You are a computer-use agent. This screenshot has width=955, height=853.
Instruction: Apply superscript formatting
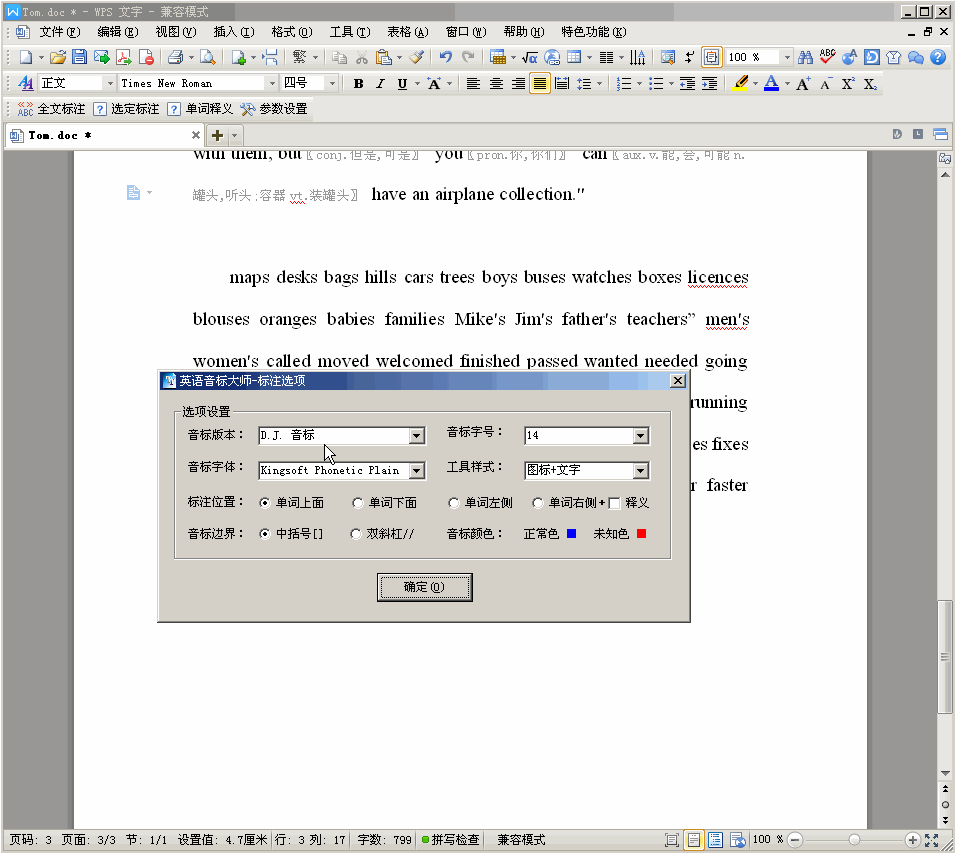(847, 83)
